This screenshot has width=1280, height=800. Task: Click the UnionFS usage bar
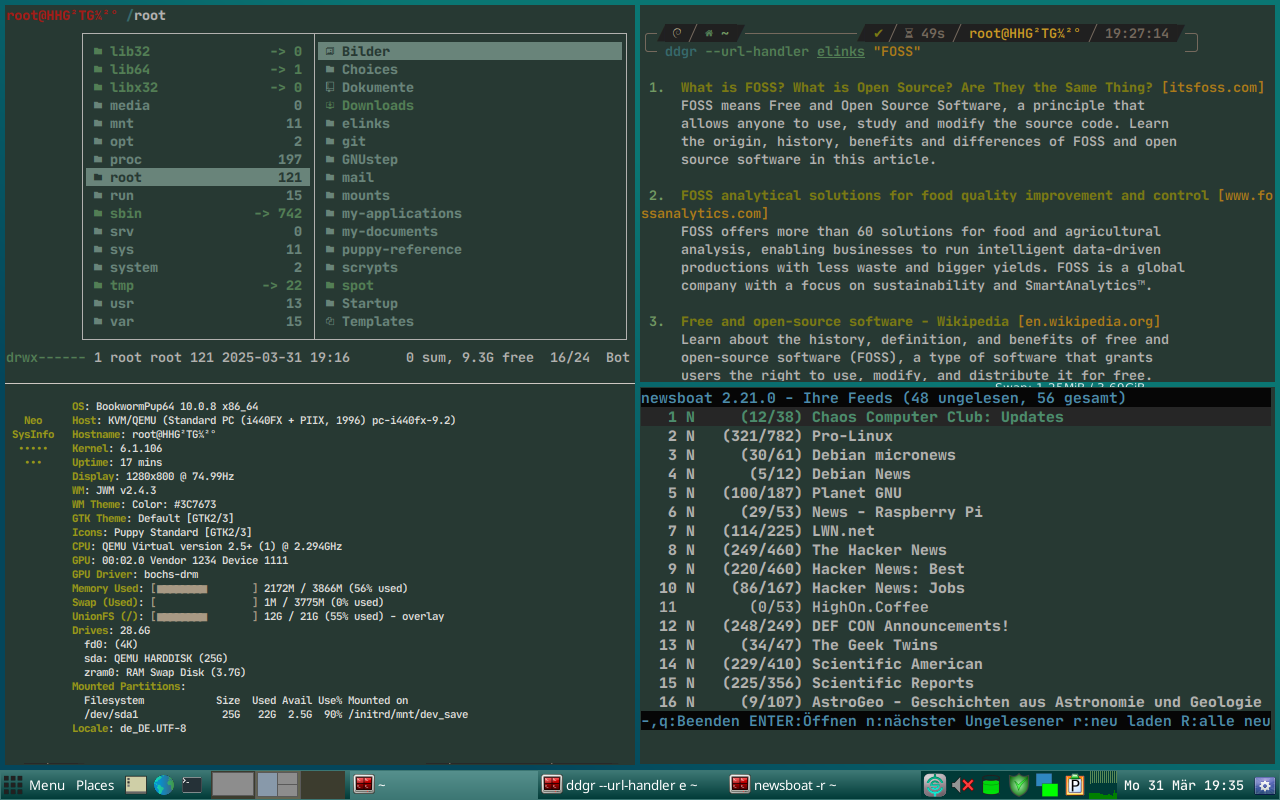click(x=205, y=617)
